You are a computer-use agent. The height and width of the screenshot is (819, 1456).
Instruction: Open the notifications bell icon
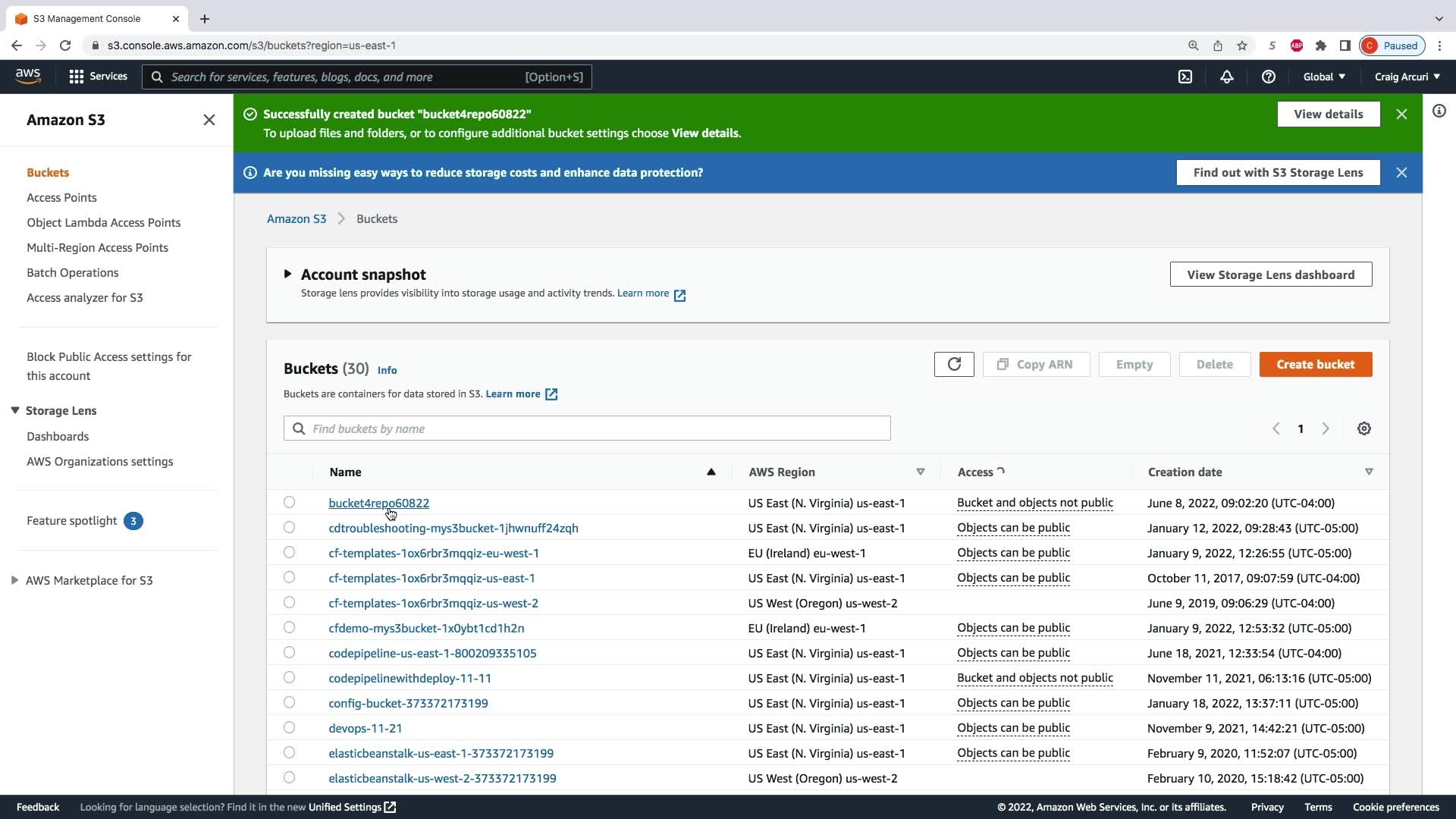(1226, 77)
